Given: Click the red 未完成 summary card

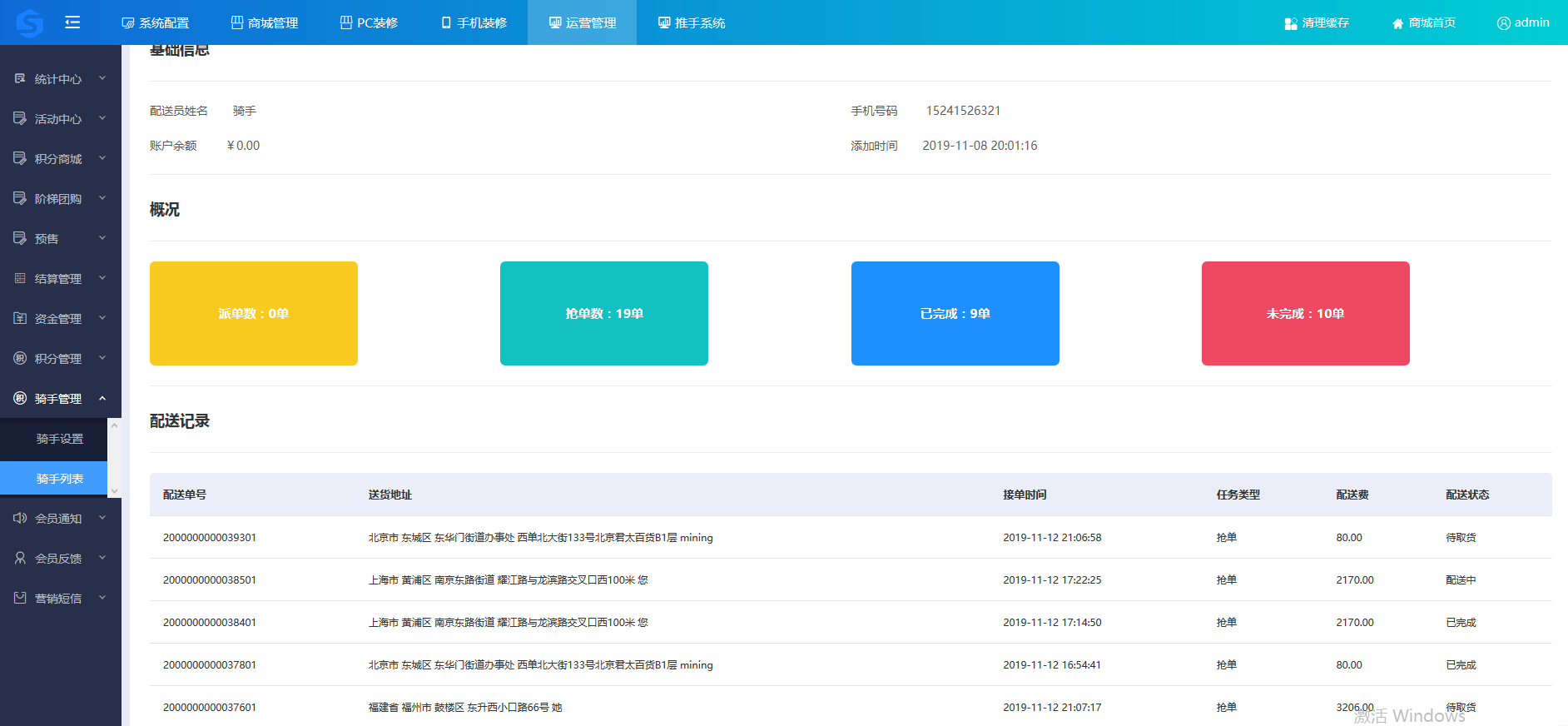Looking at the screenshot, I should pos(1305,313).
